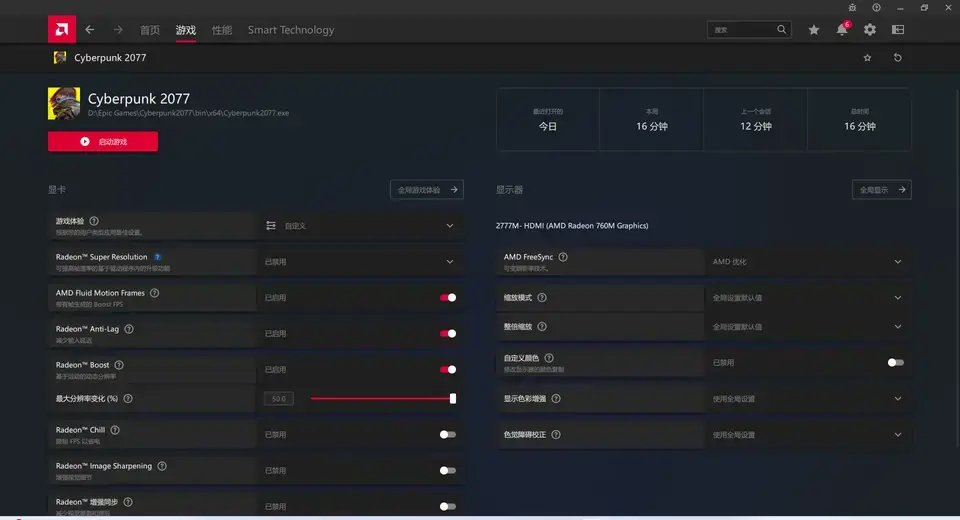
Task: Show help for 游戏体验
Action: pos(94,221)
